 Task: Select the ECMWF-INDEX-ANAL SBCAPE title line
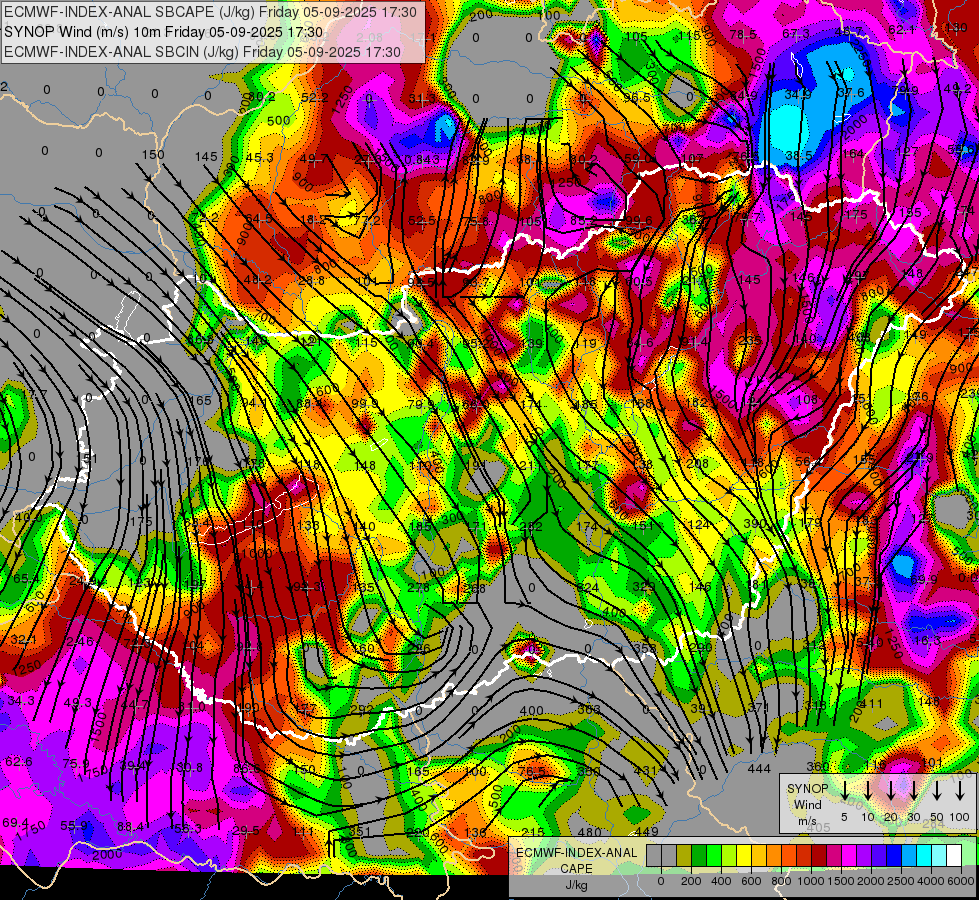pos(210,12)
